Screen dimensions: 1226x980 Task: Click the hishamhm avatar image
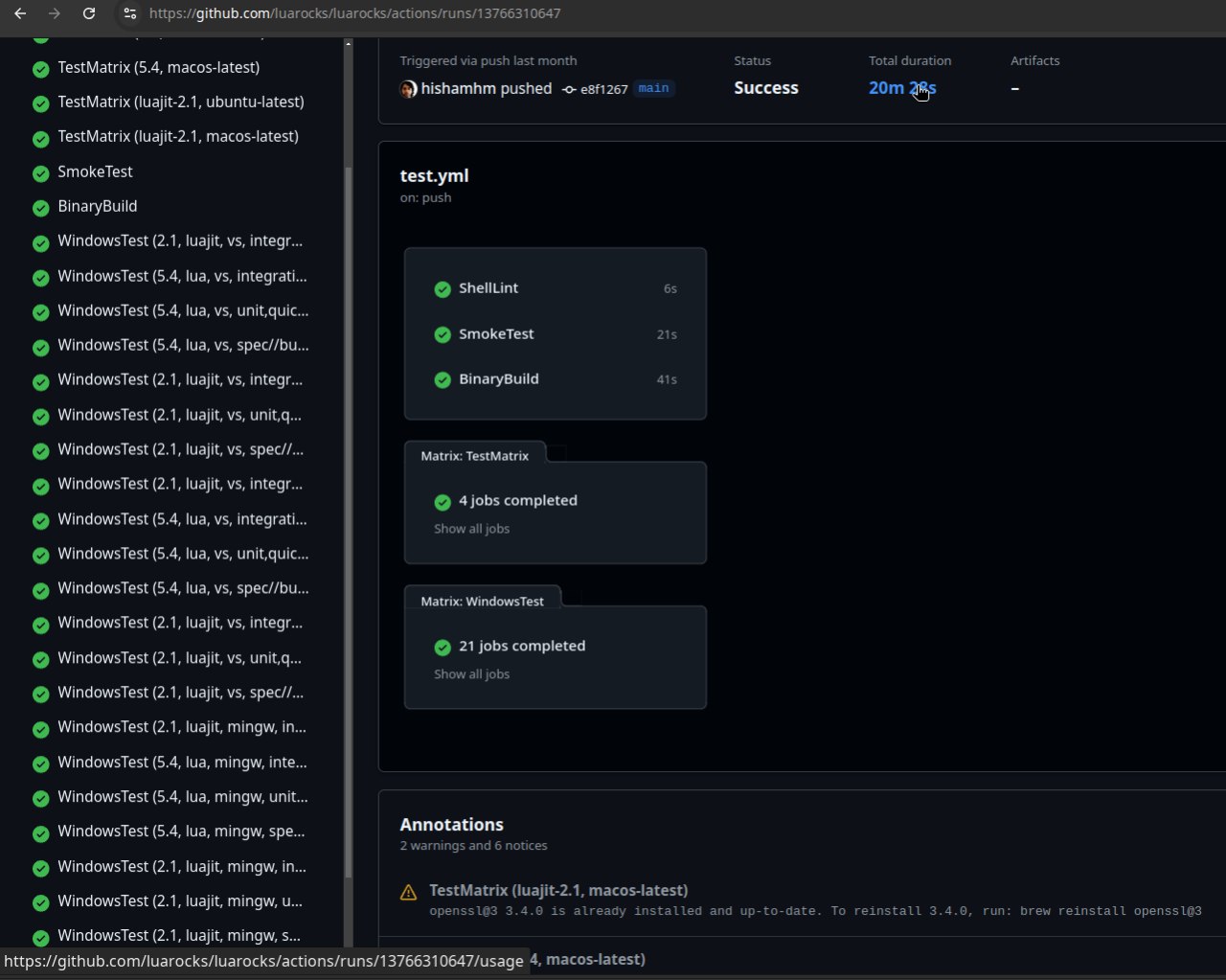tap(408, 88)
